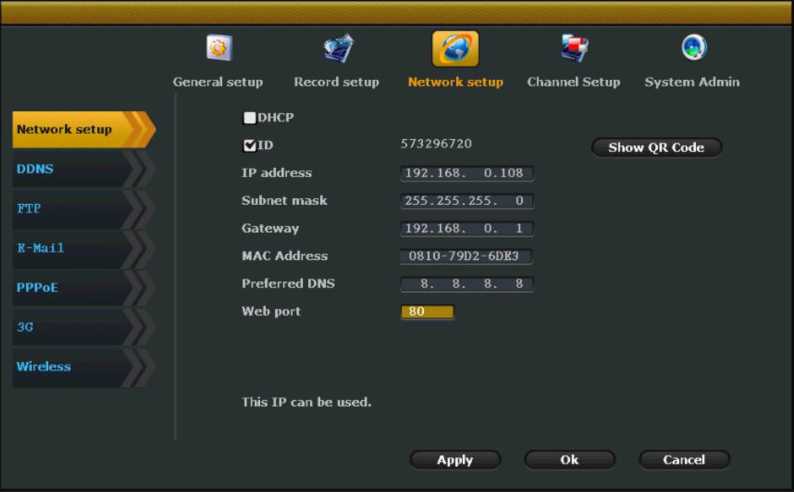Open Record setup icon
The image size is (794, 492).
[337, 48]
